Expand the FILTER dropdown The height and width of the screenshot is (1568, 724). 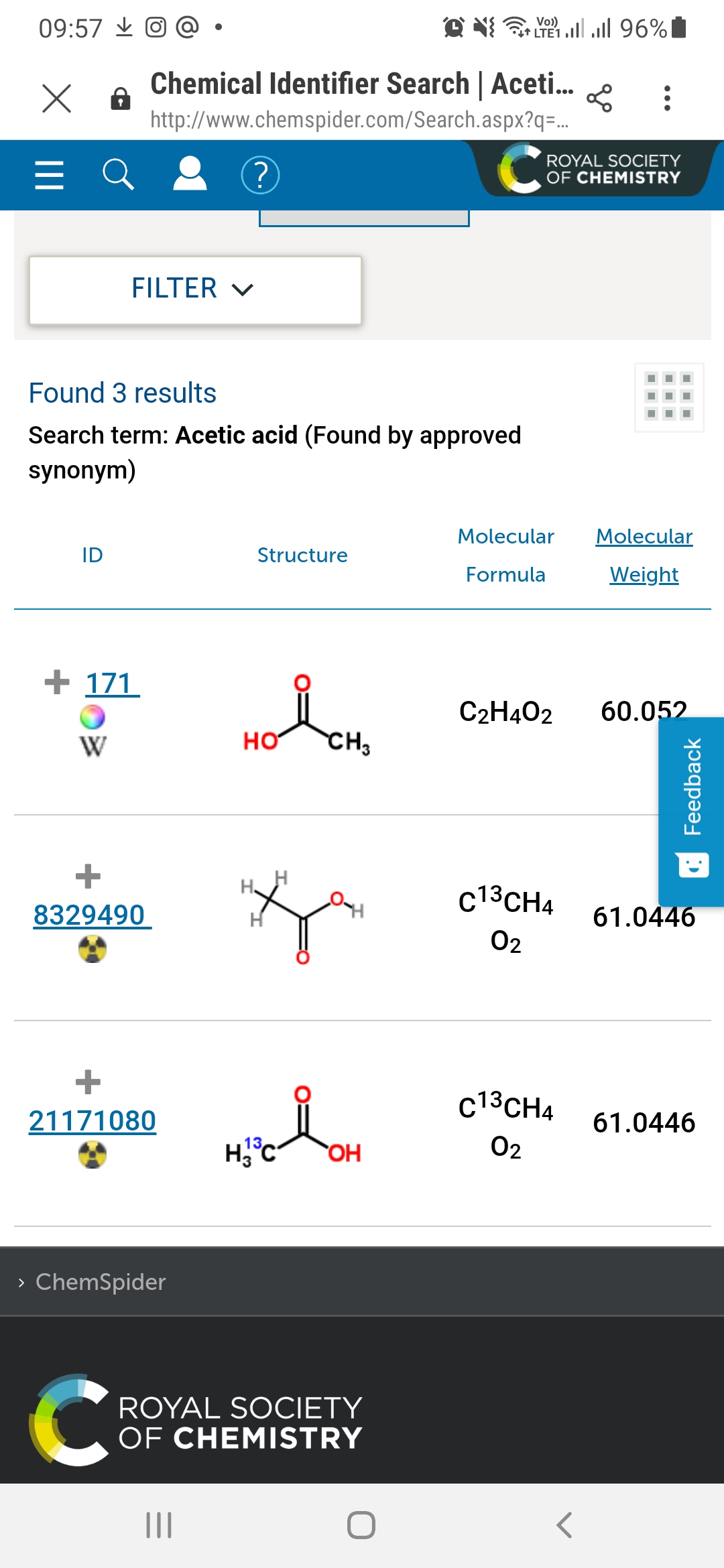(x=195, y=289)
